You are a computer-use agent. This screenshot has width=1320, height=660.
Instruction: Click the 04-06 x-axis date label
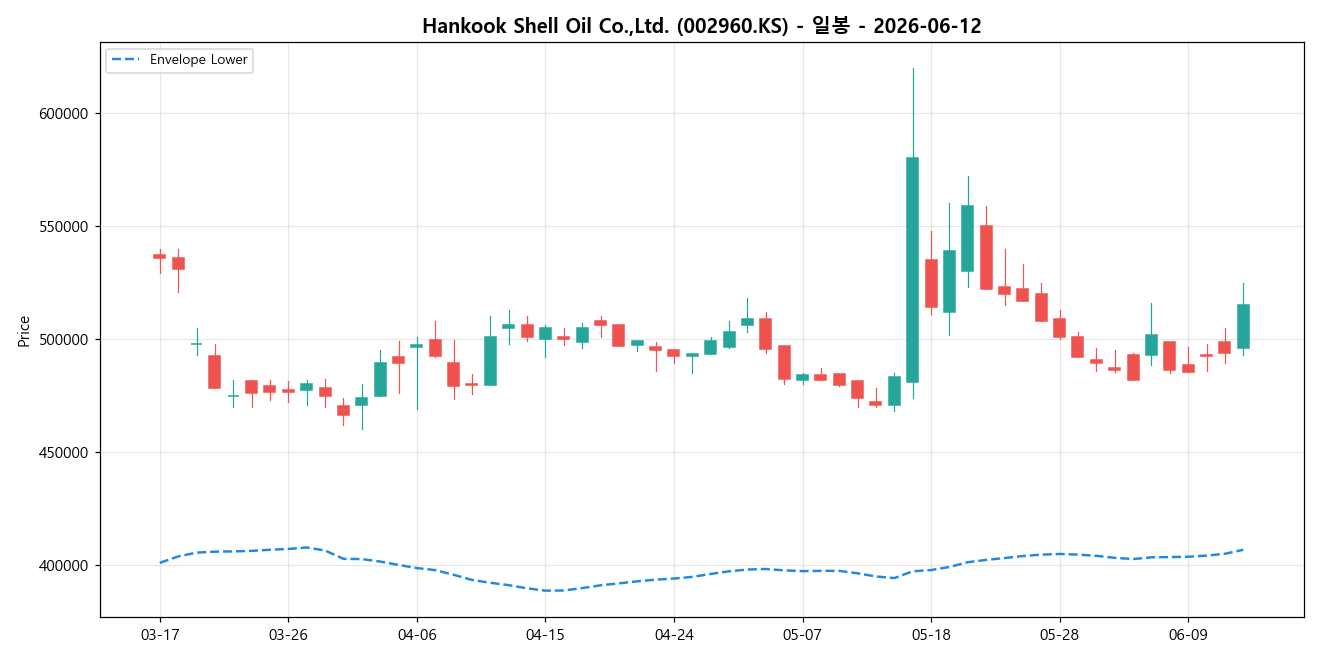(417, 635)
